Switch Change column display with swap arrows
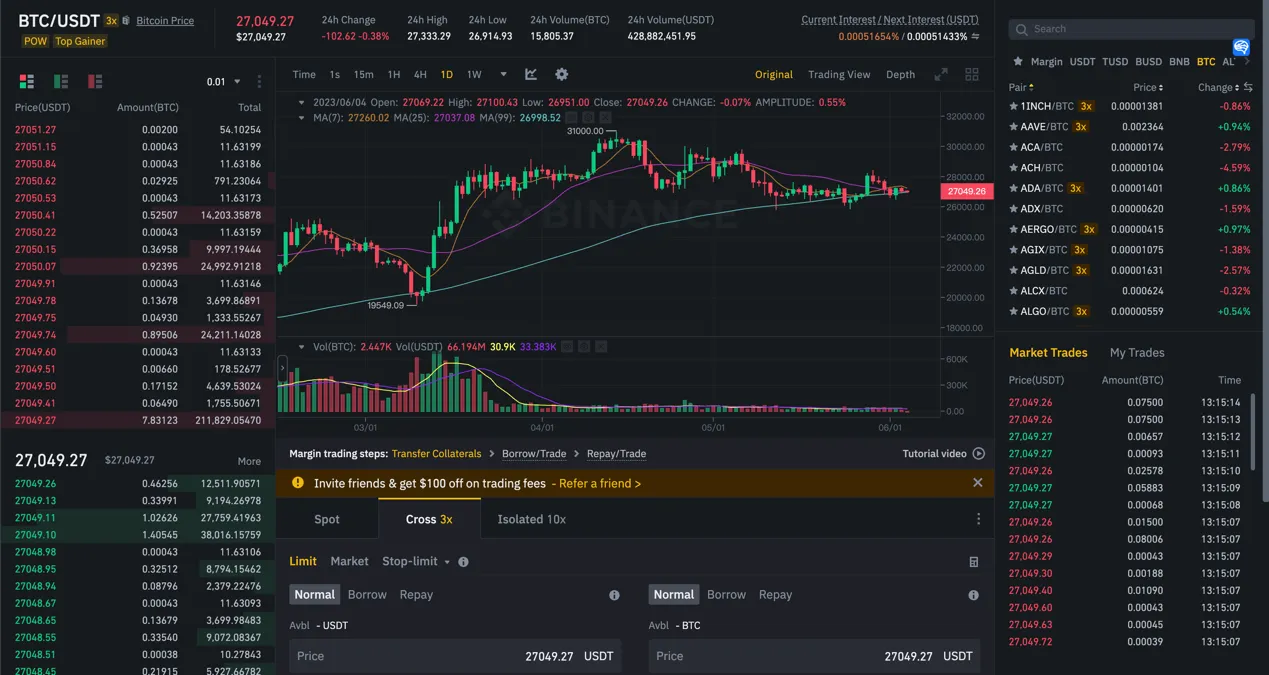 coord(1248,87)
